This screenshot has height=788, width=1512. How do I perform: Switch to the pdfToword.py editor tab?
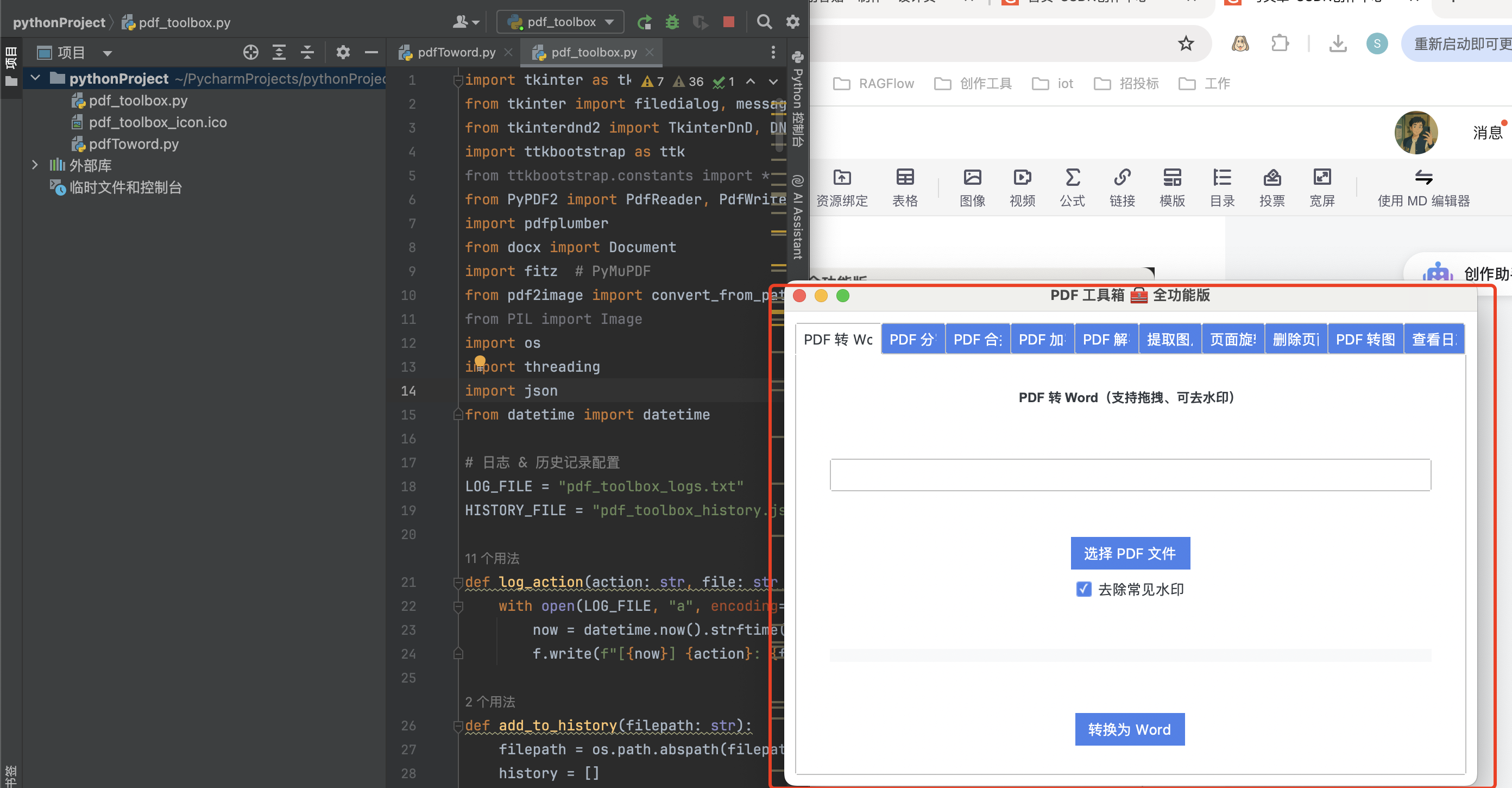click(x=456, y=53)
